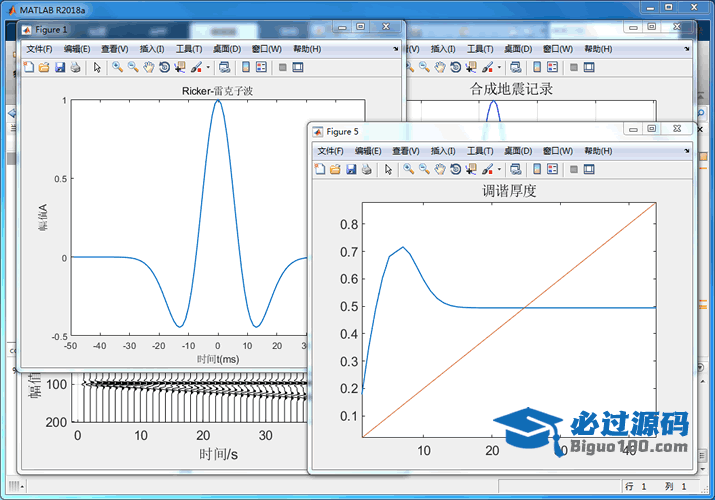Save Figure 1 using the floppy disk icon
Viewport: 715px width, 500px height.
pyautogui.click(x=60, y=67)
